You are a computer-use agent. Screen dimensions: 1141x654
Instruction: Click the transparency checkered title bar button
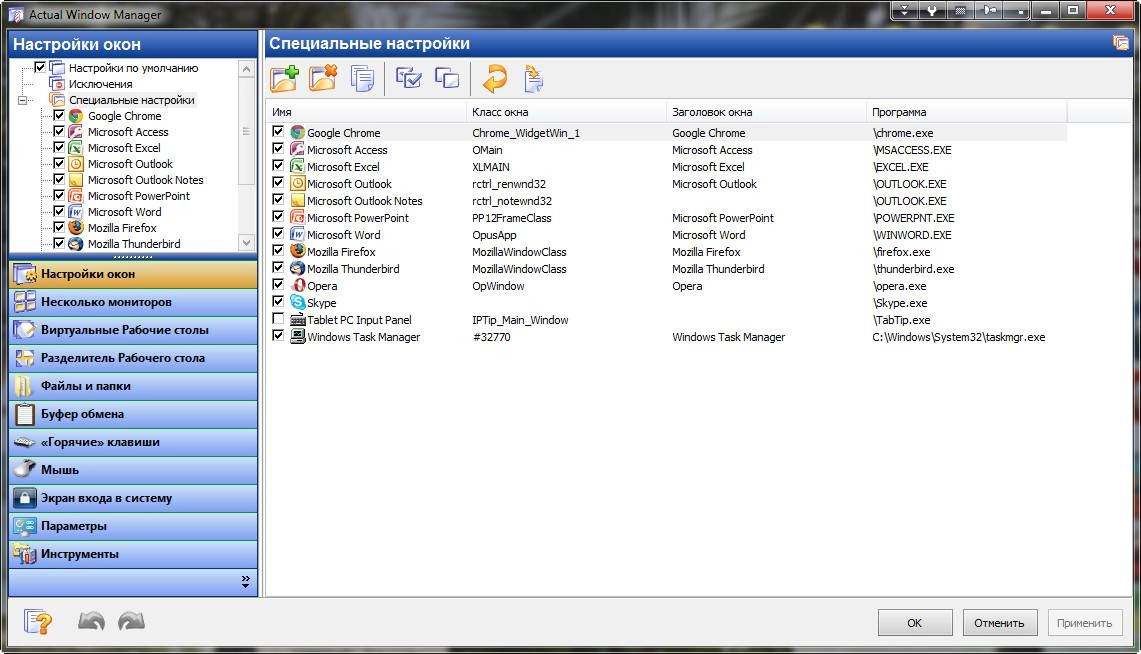click(961, 10)
